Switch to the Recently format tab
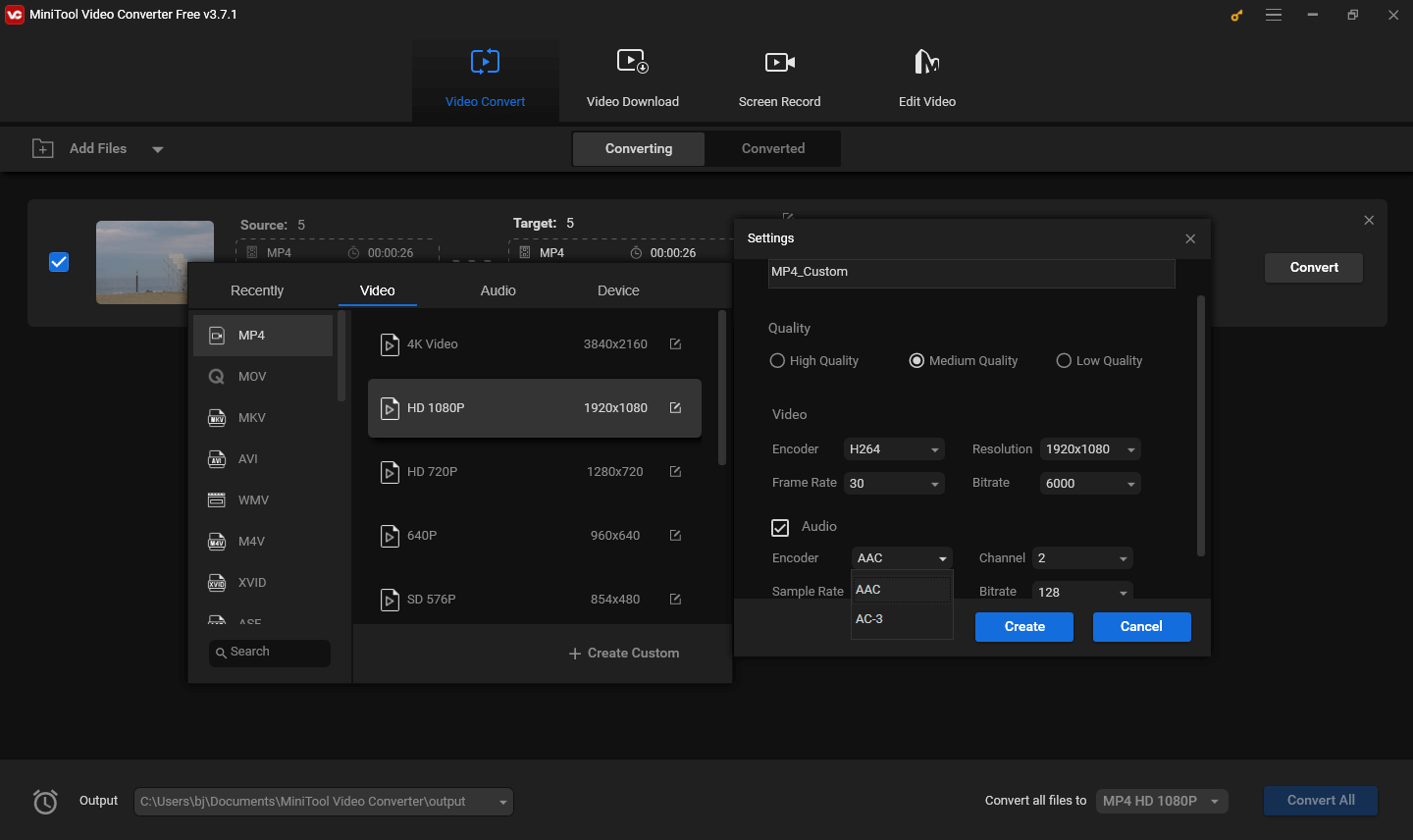1413x840 pixels. click(257, 290)
